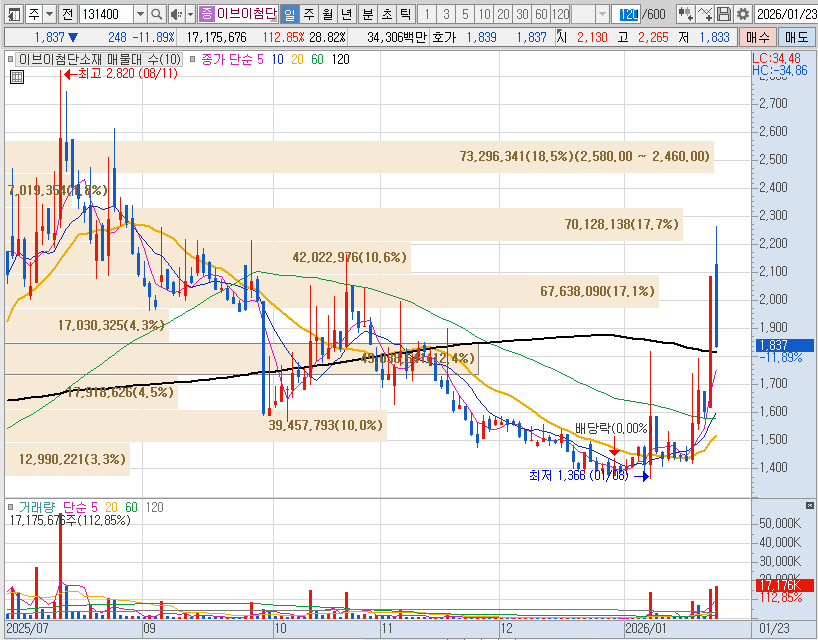Click the red 17,176K volume tag on axis
The image size is (818, 640).
785,585
